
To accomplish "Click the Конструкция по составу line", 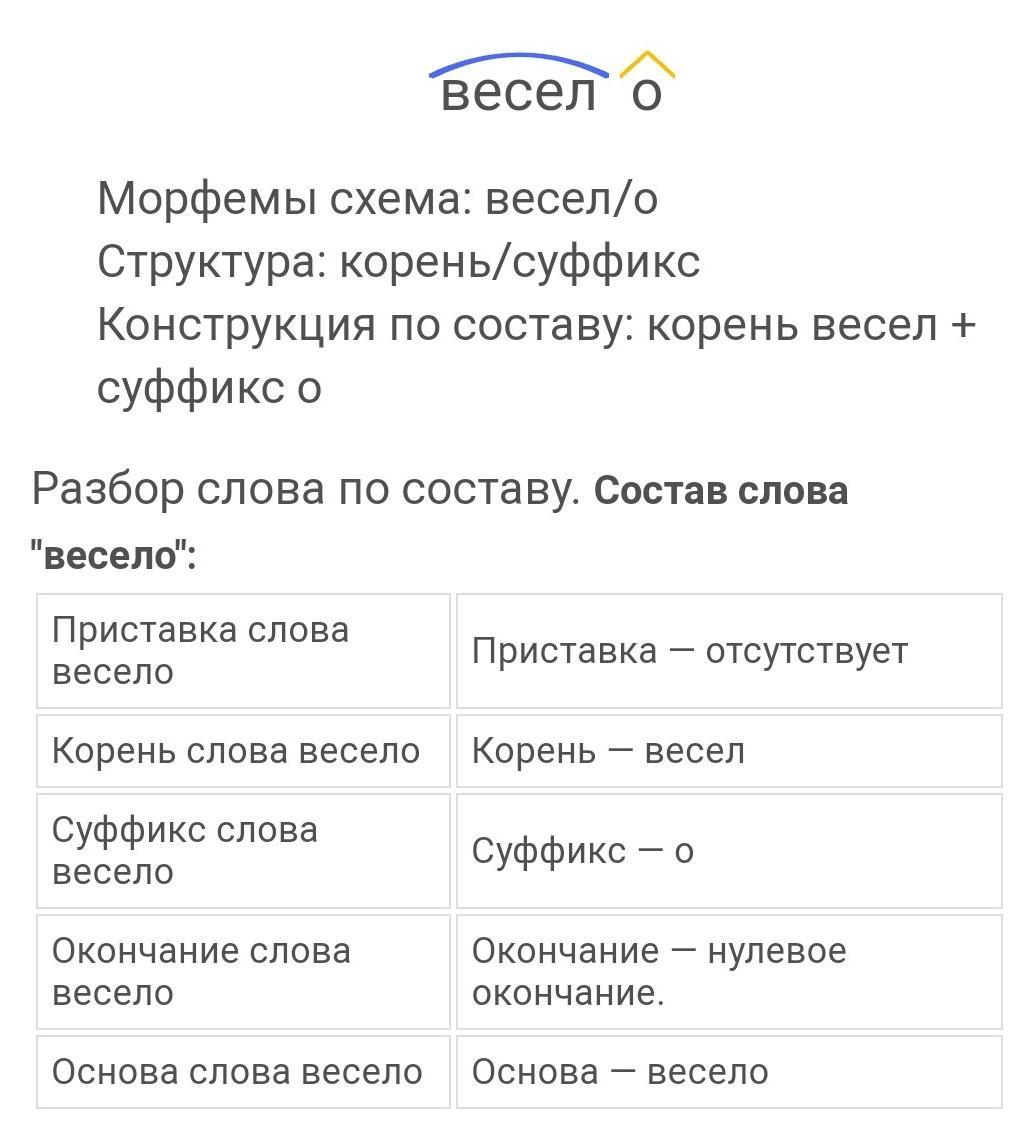I will tap(536, 325).
